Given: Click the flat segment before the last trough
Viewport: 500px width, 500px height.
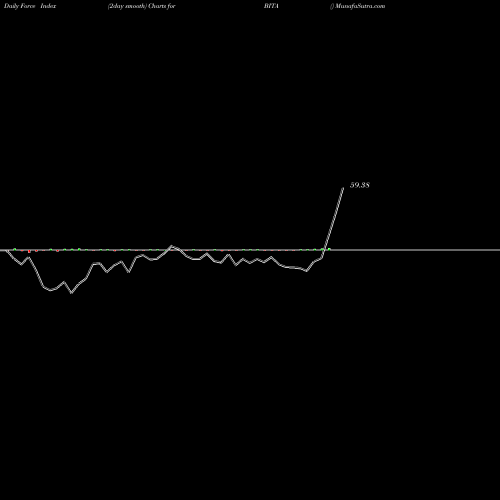Looking at the screenshot, I should click(x=293, y=267).
